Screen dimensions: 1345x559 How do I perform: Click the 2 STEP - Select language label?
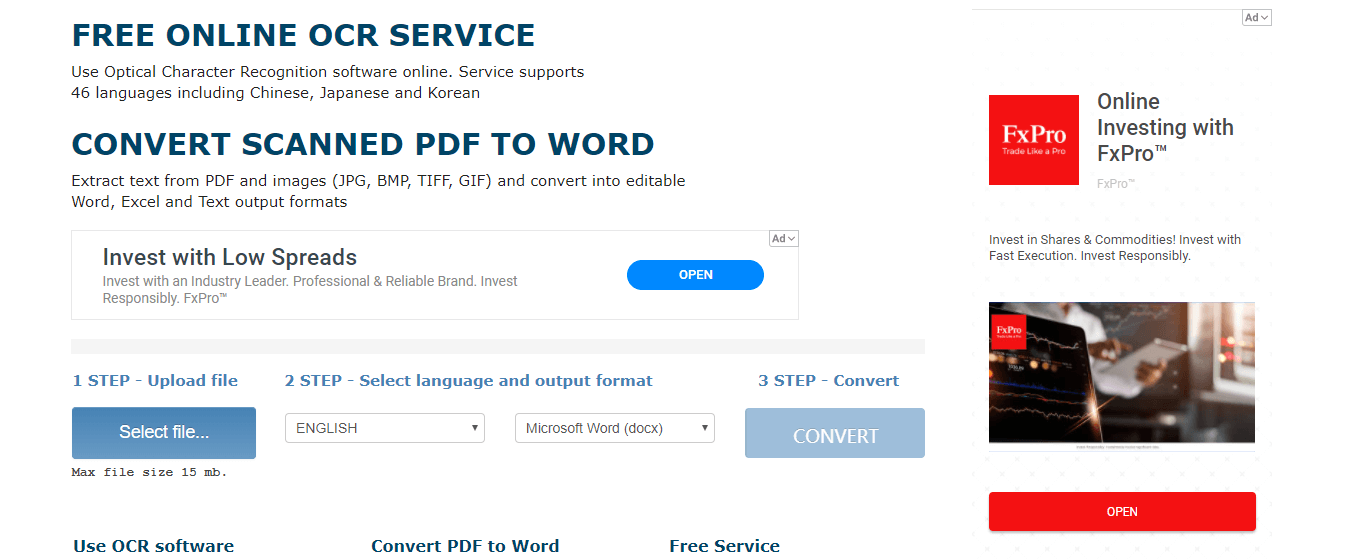(468, 381)
